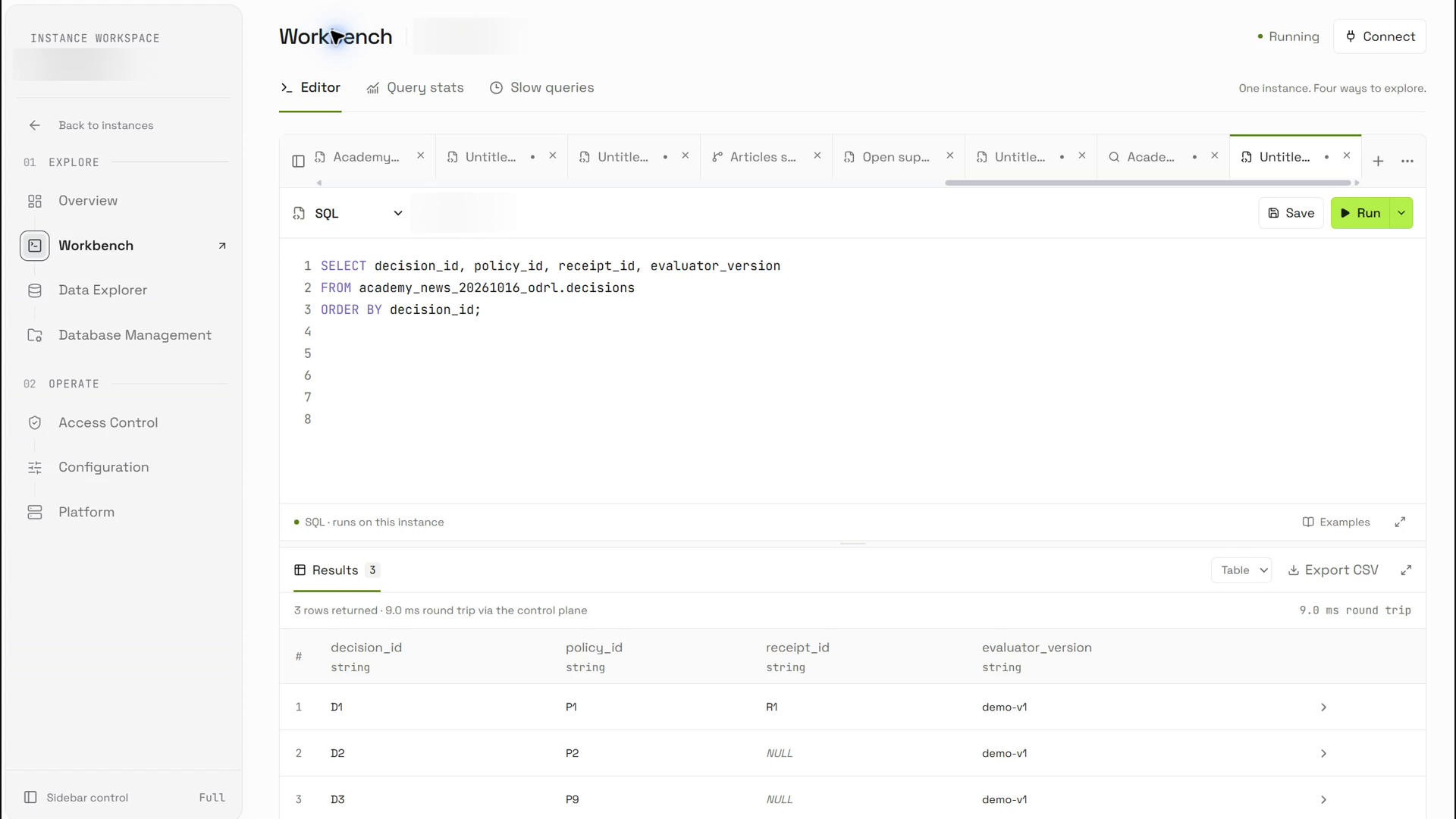Open Workbench in new window arrow
Screen dimensions: 1456x819
click(x=222, y=246)
